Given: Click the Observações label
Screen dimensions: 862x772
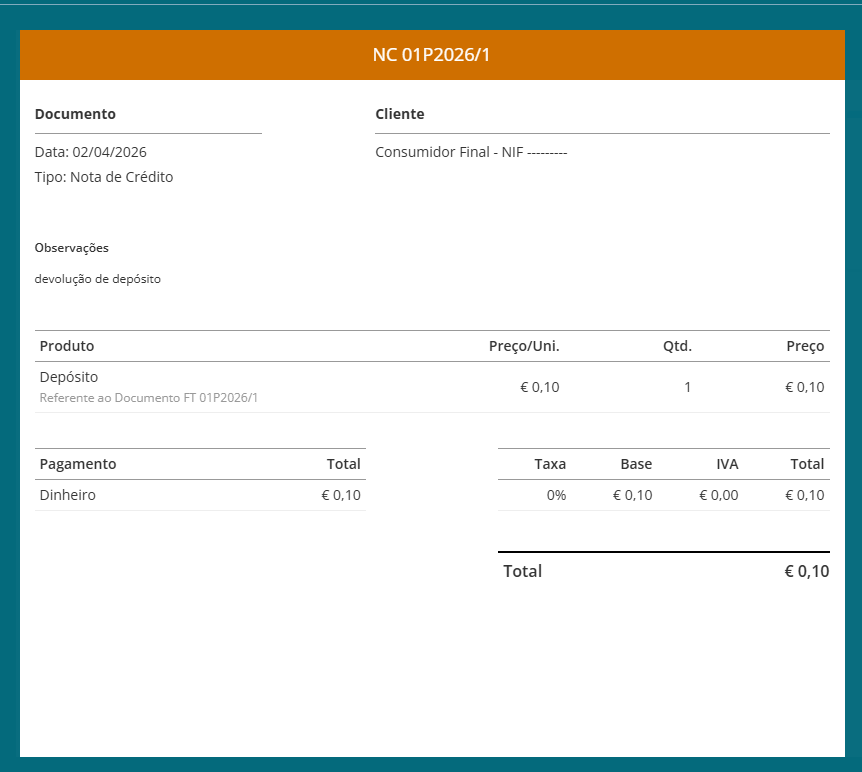Looking at the screenshot, I should (72, 247).
